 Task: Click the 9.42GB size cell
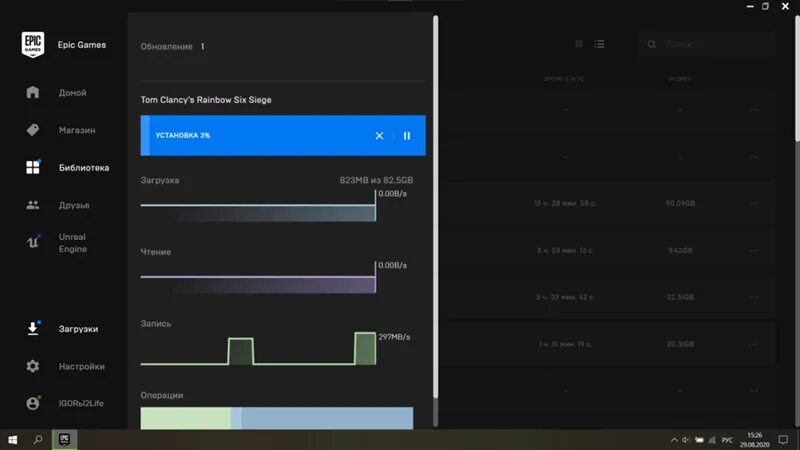(680, 251)
